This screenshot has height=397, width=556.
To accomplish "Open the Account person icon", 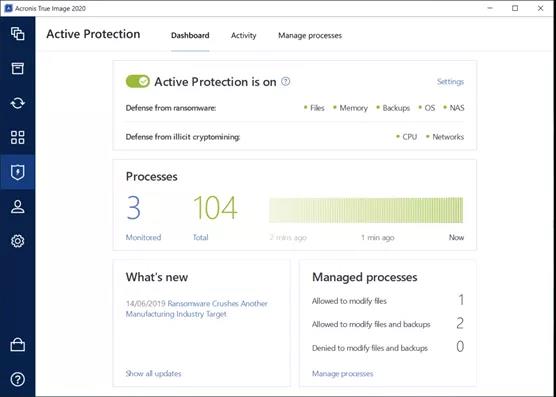I will (x=17, y=207).
